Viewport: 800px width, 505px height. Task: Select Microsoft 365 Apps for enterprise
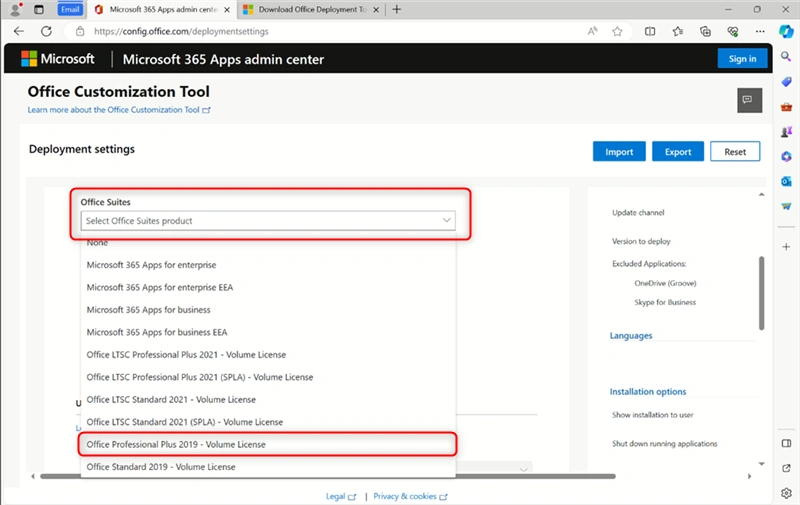(268, 265)
